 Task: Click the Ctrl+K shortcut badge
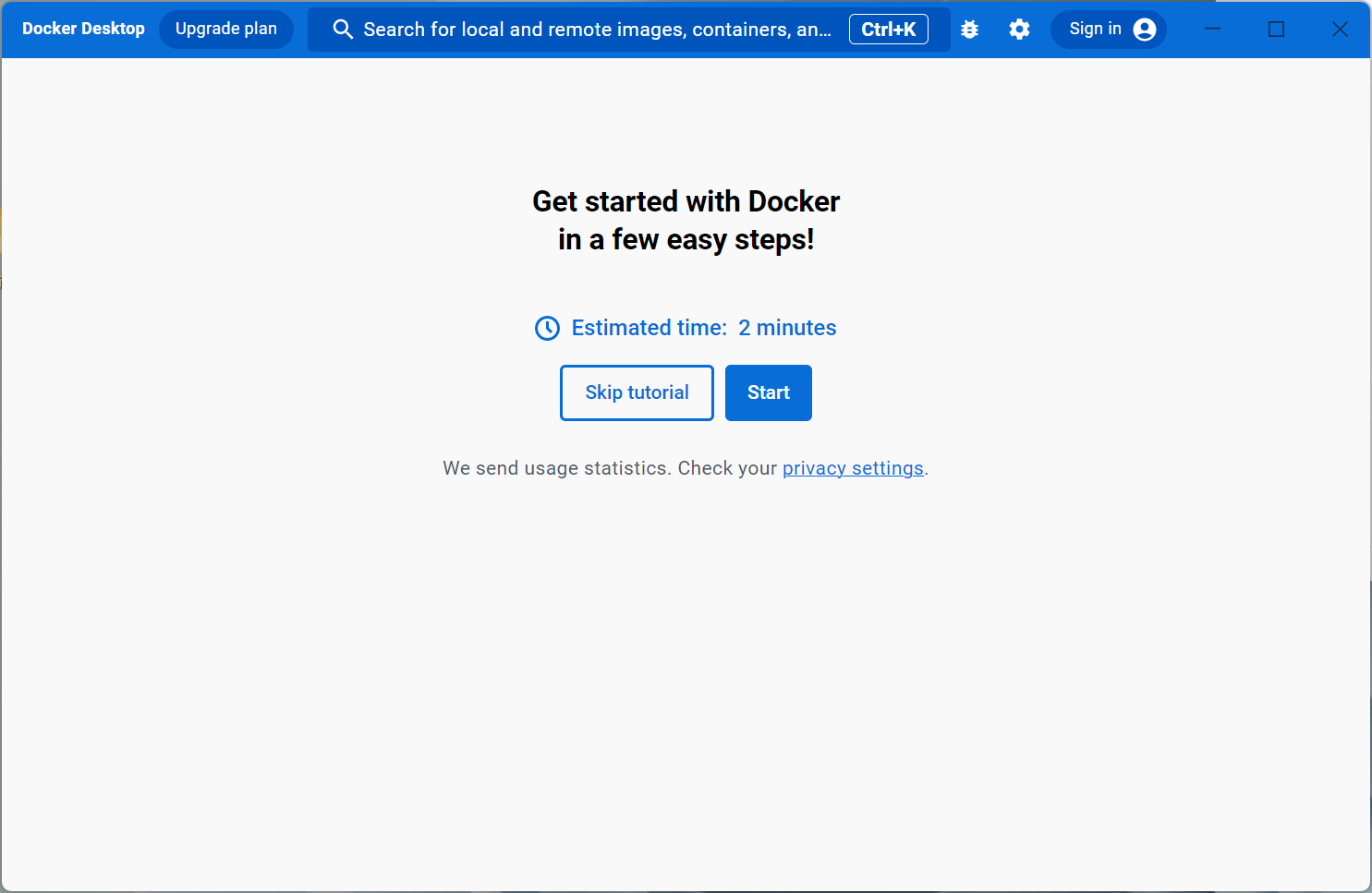click(889, 30)
